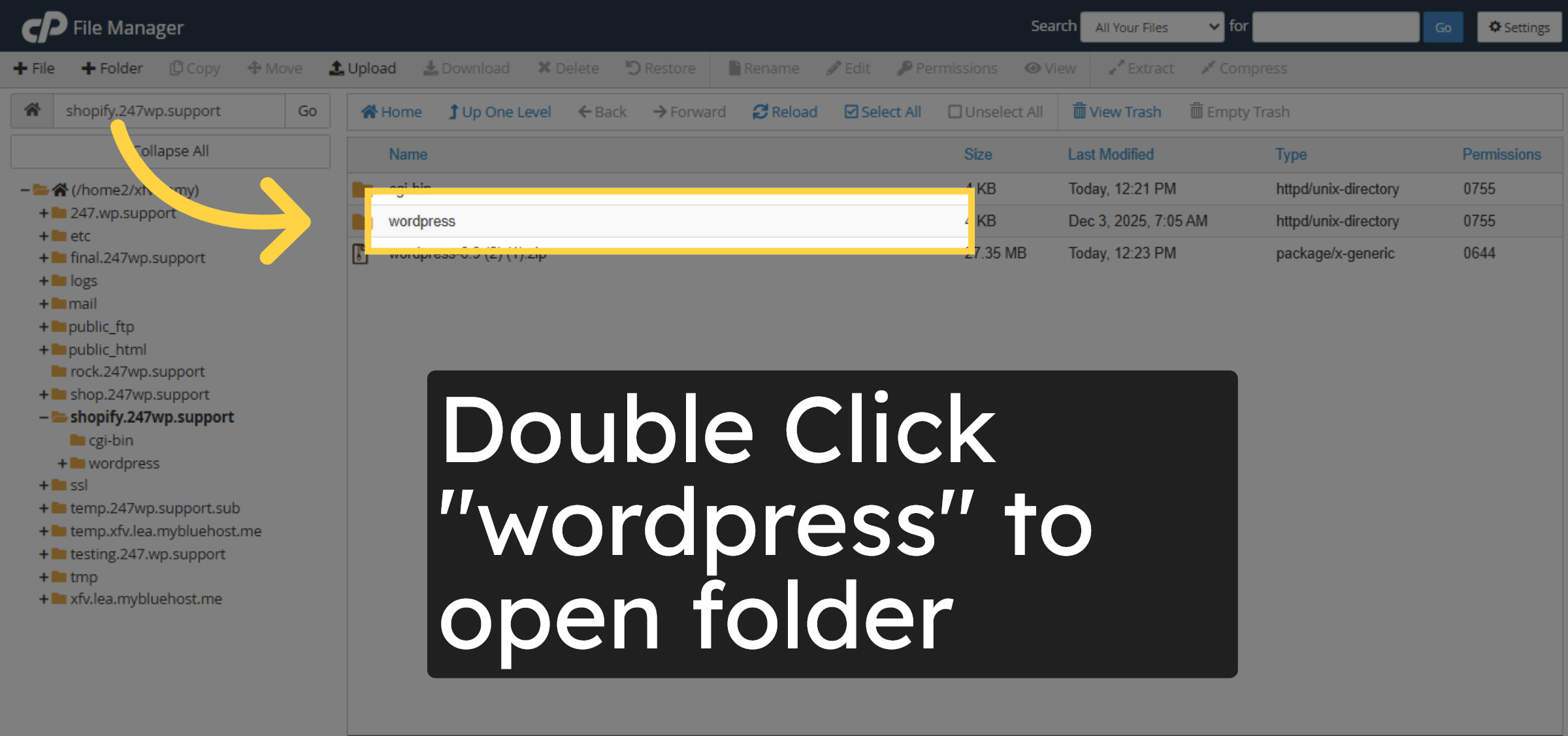This screenshot has height=736, width=1568.
Task: Open the +Folder menu item
Action: [x=111, y=68]
